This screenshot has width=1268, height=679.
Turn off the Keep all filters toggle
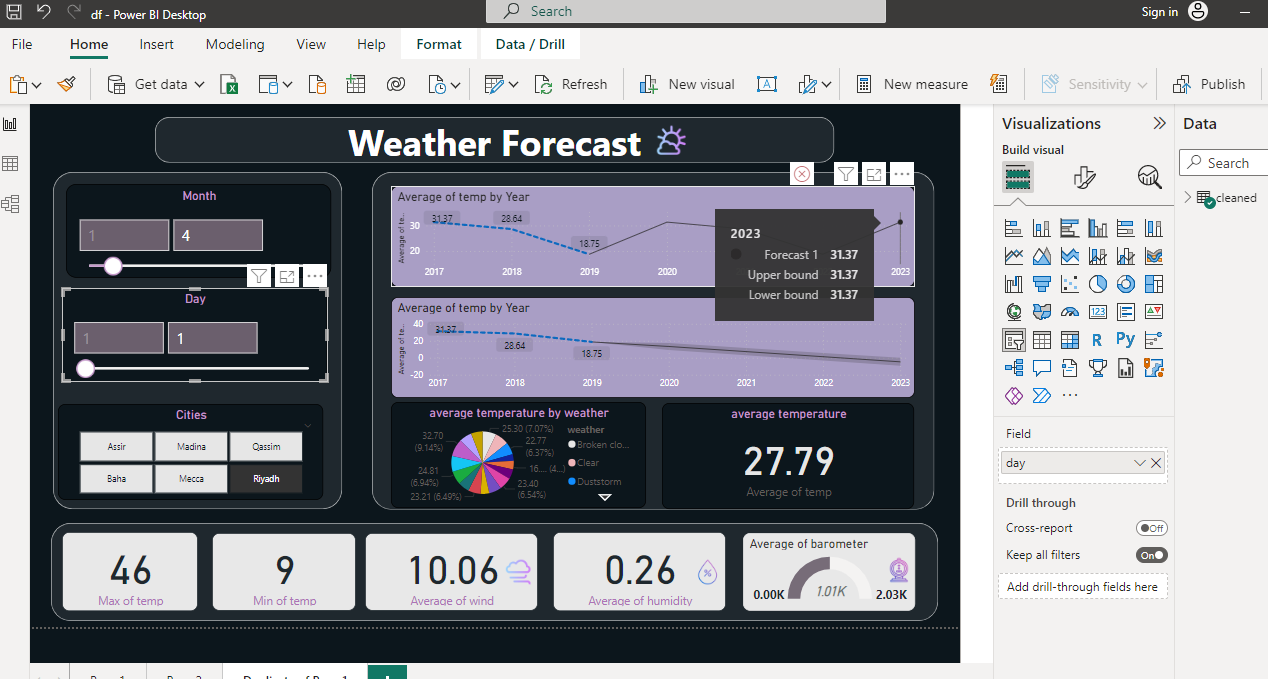click(x=1151, y=554)
